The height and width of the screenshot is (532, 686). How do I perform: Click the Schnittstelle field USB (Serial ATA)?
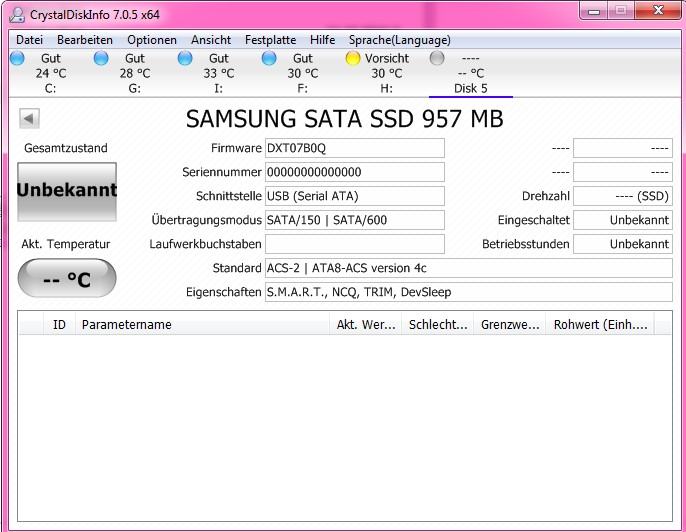(355, 196)
